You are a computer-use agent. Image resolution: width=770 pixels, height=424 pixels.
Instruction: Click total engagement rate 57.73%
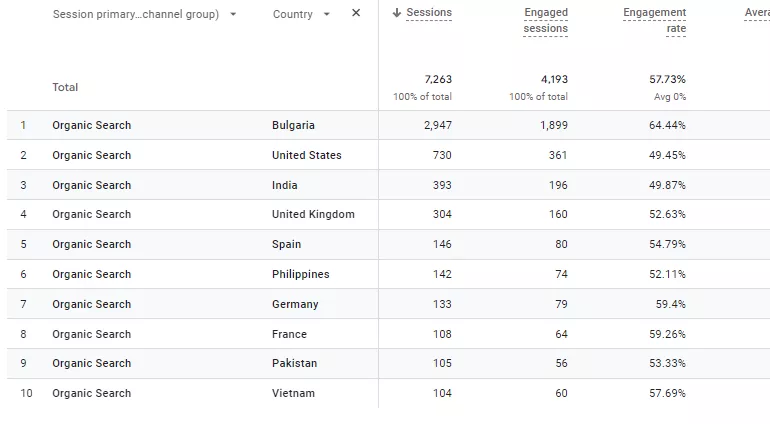click(x=667, y=79)
